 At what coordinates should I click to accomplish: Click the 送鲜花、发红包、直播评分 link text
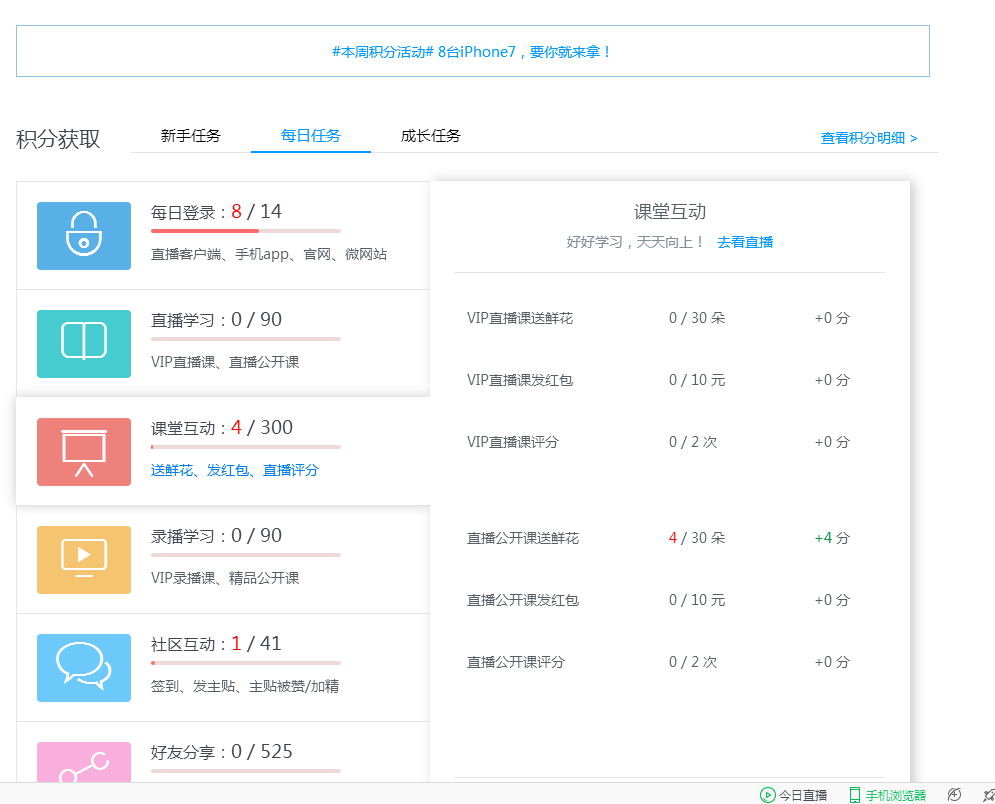235,470
